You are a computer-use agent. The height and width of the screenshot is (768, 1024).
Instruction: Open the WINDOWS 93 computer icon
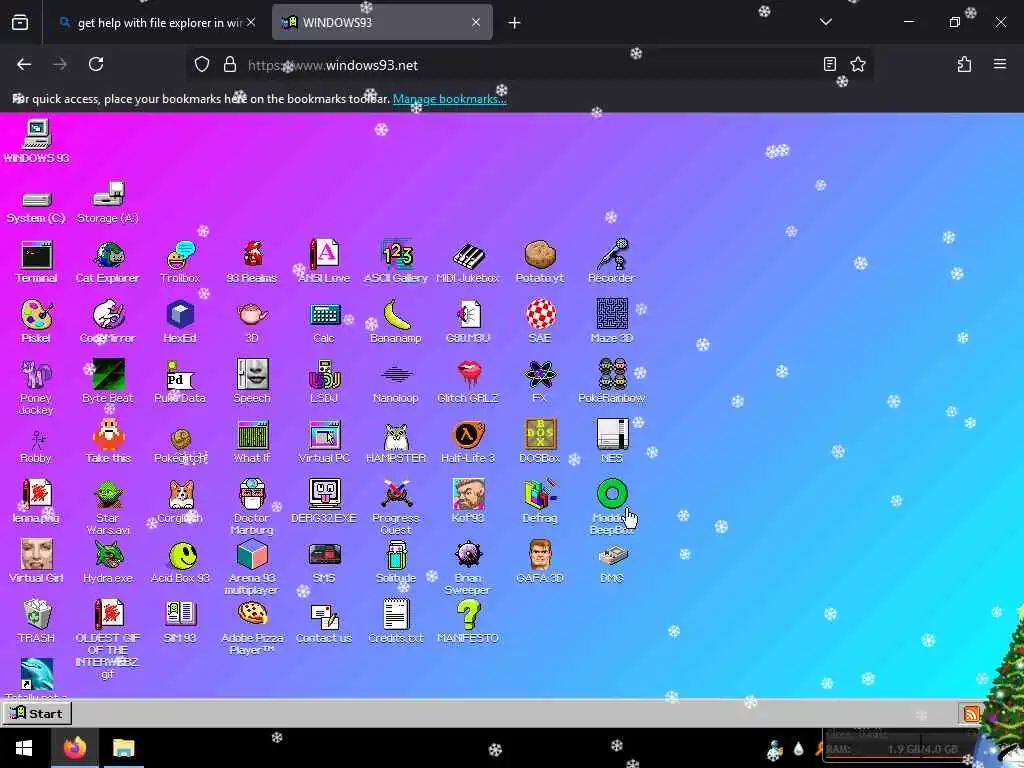click(x=37, y=141)
